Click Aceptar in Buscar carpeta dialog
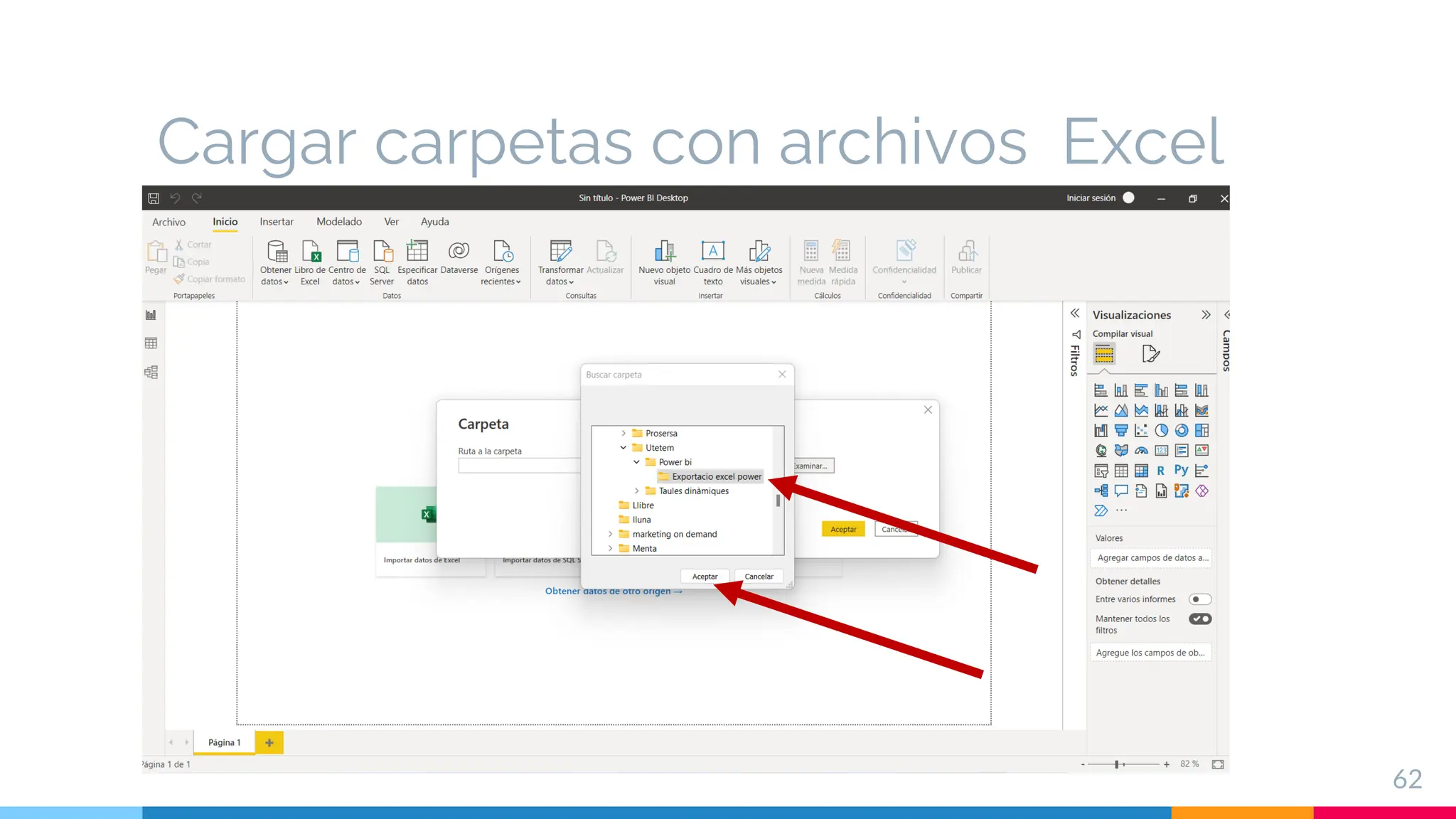Screen dimensions: 1456x819 pos(705,577)
